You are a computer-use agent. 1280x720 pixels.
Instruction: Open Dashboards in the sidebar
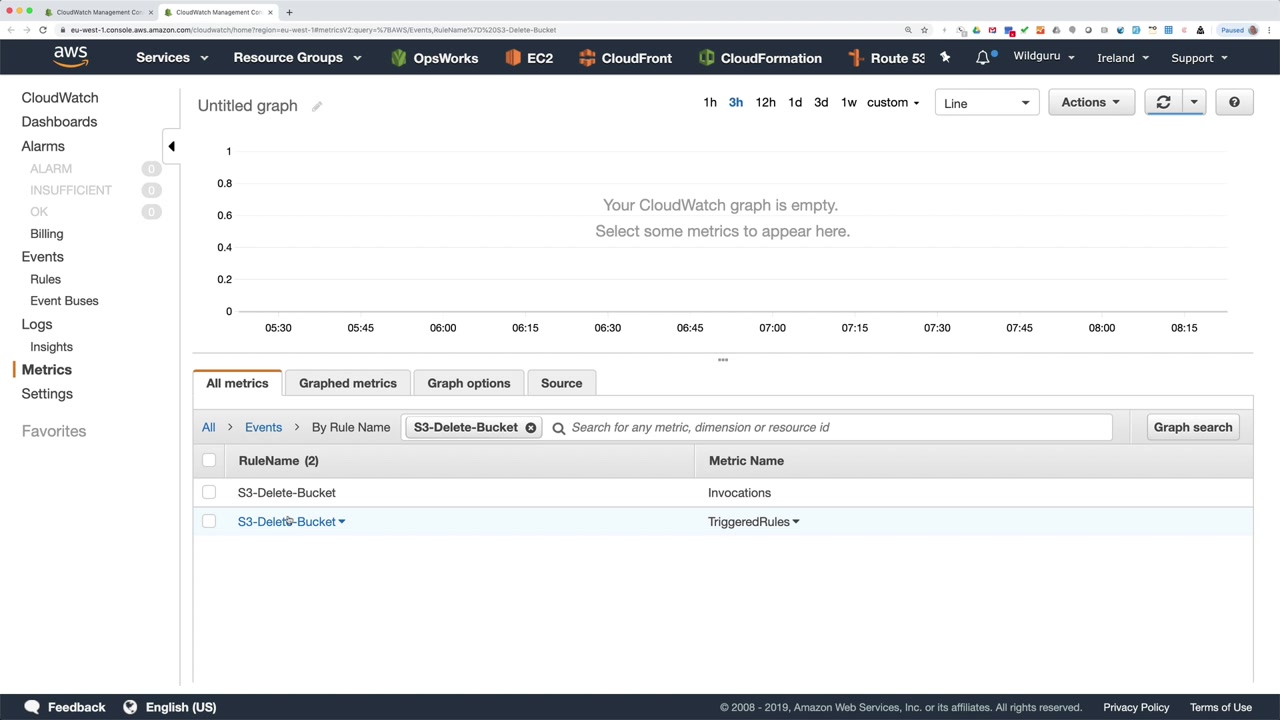coord(59,122)
